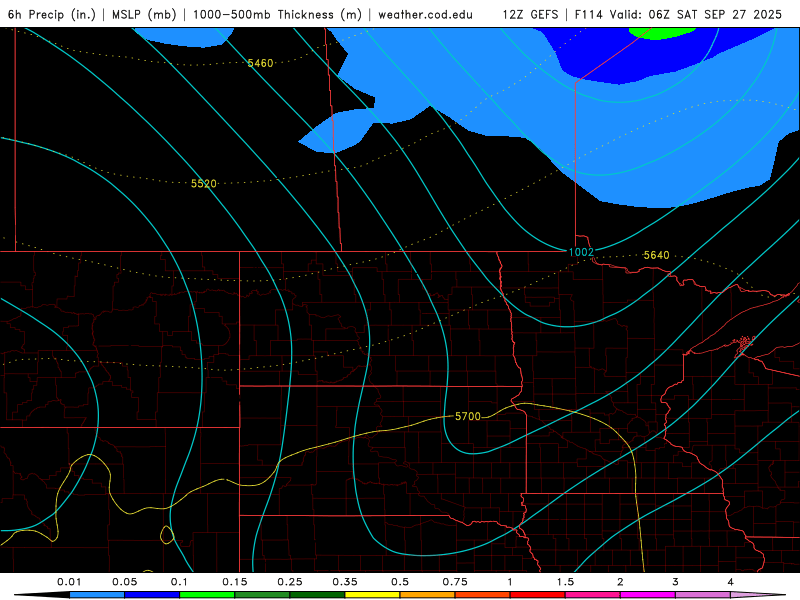Click the 0.75 legend value
The height and width of the screenshot is (600, 800).
455,582
